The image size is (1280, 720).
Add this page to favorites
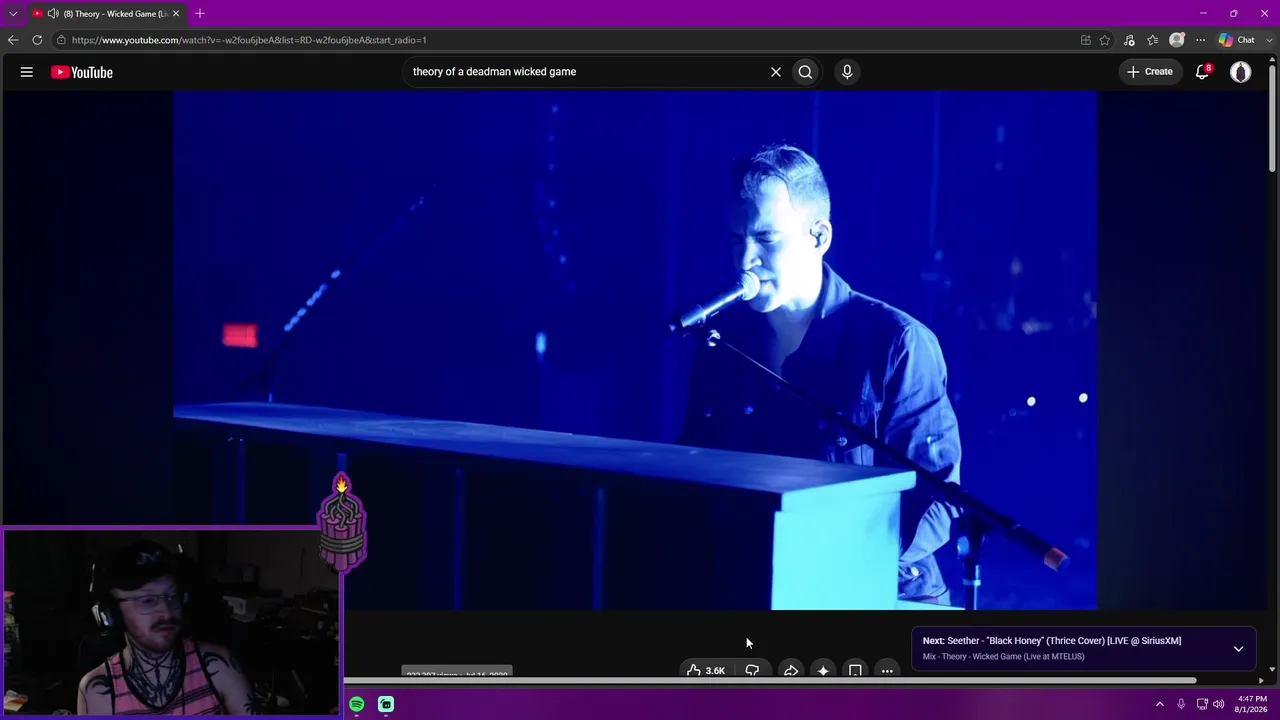1105,40
